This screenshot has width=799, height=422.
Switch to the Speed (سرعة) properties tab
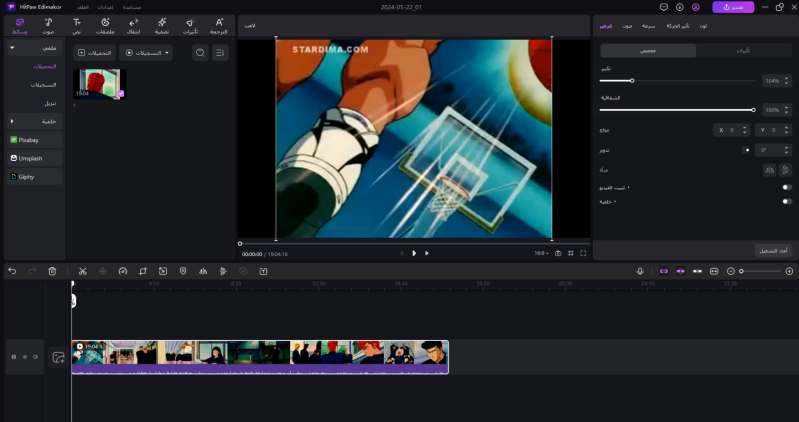648,26
